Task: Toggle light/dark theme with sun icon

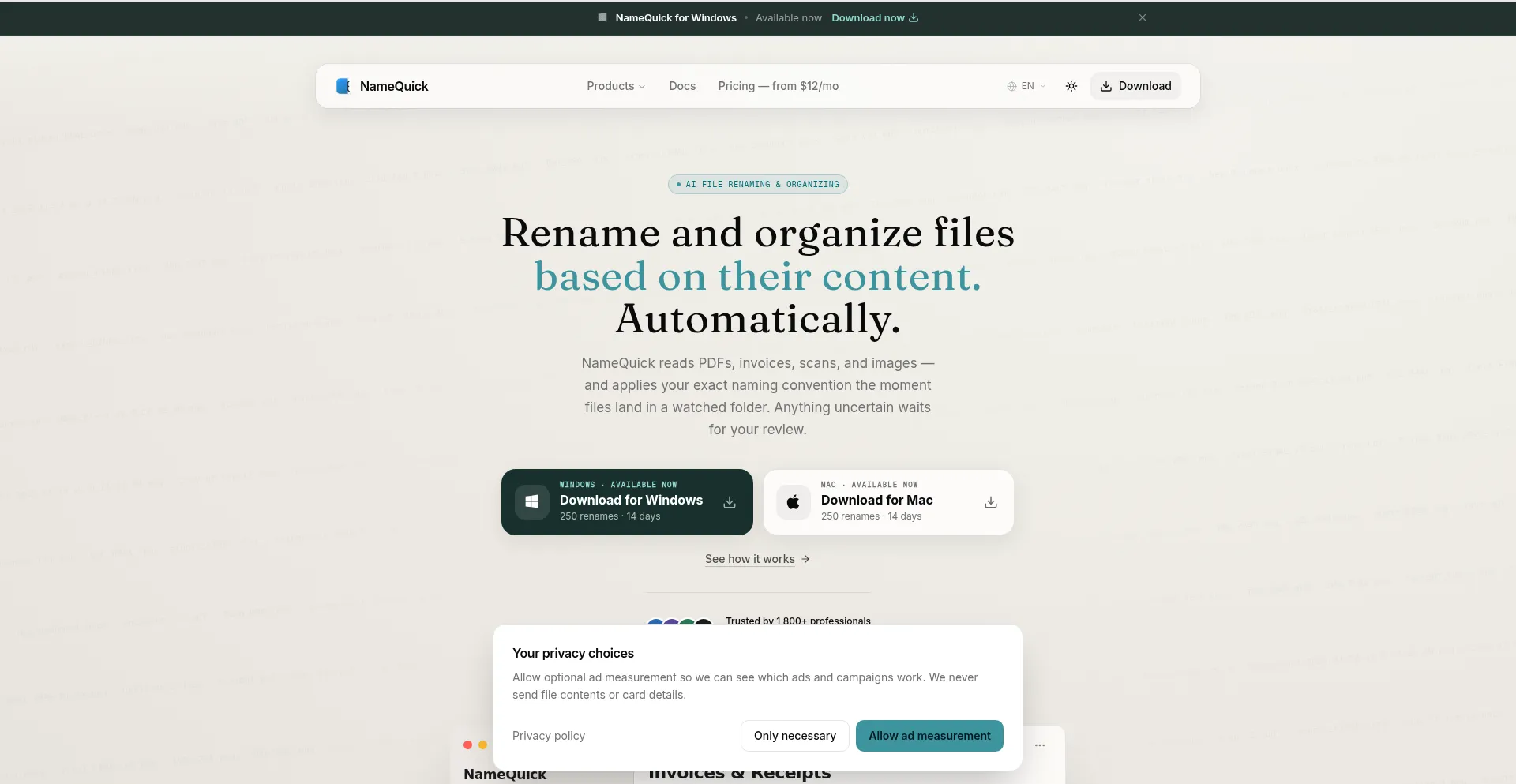Action: 1071,86
